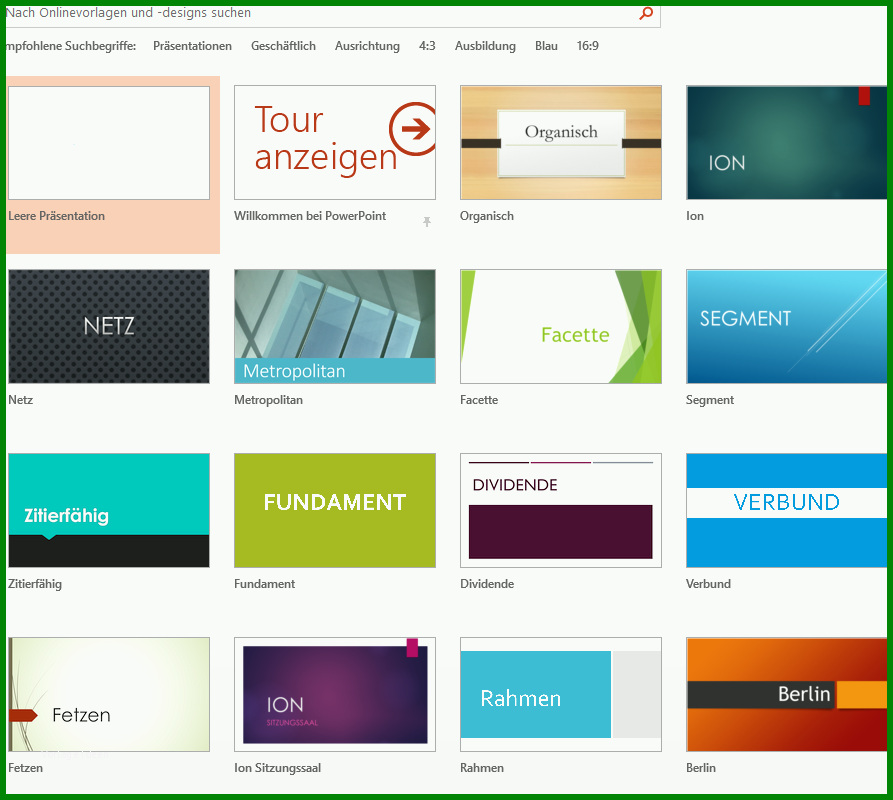
Task: Click the Organisch caption below thumbnail
Action: pos(487,216)
